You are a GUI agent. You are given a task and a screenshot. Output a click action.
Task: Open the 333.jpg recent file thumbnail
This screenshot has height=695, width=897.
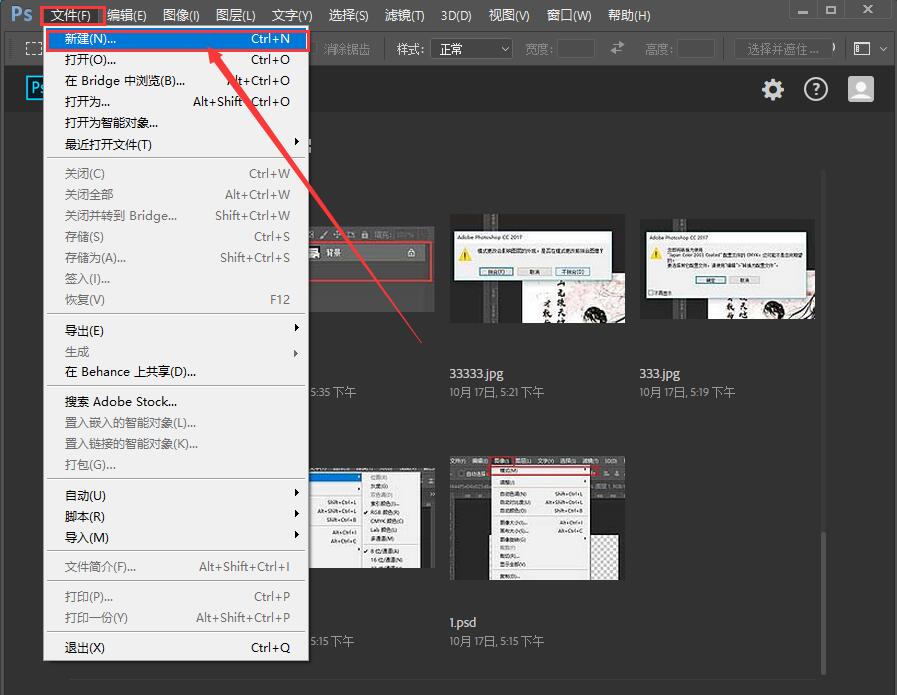pos(727,268)
